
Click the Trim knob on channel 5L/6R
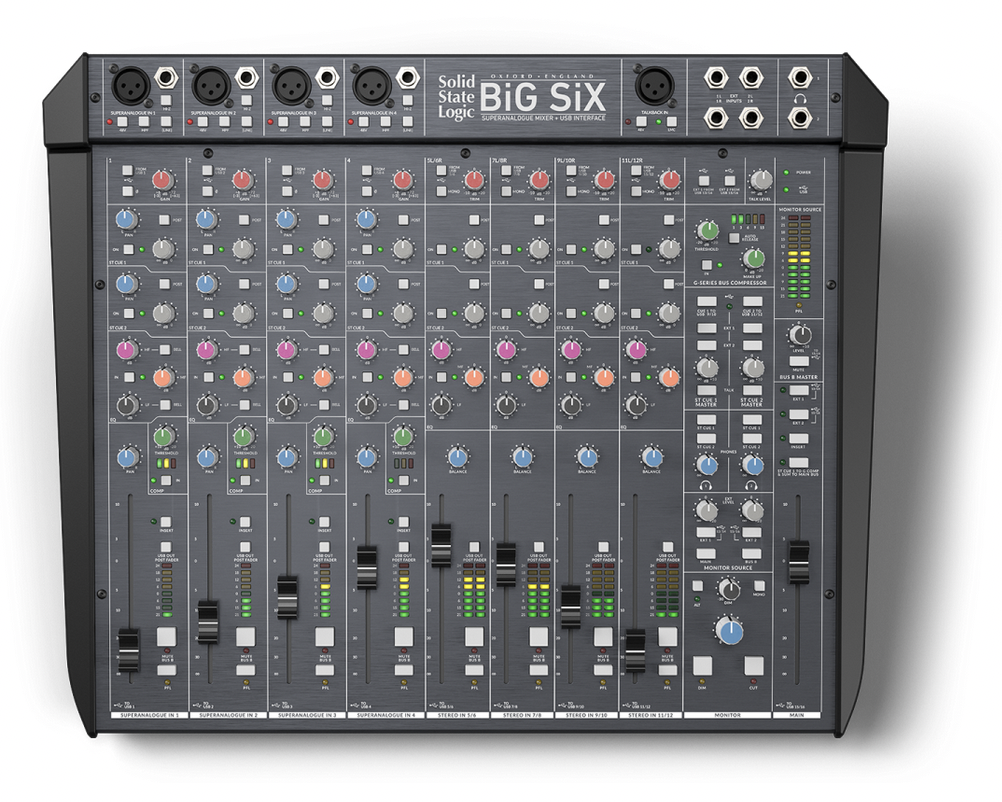[x=474, y=181]
